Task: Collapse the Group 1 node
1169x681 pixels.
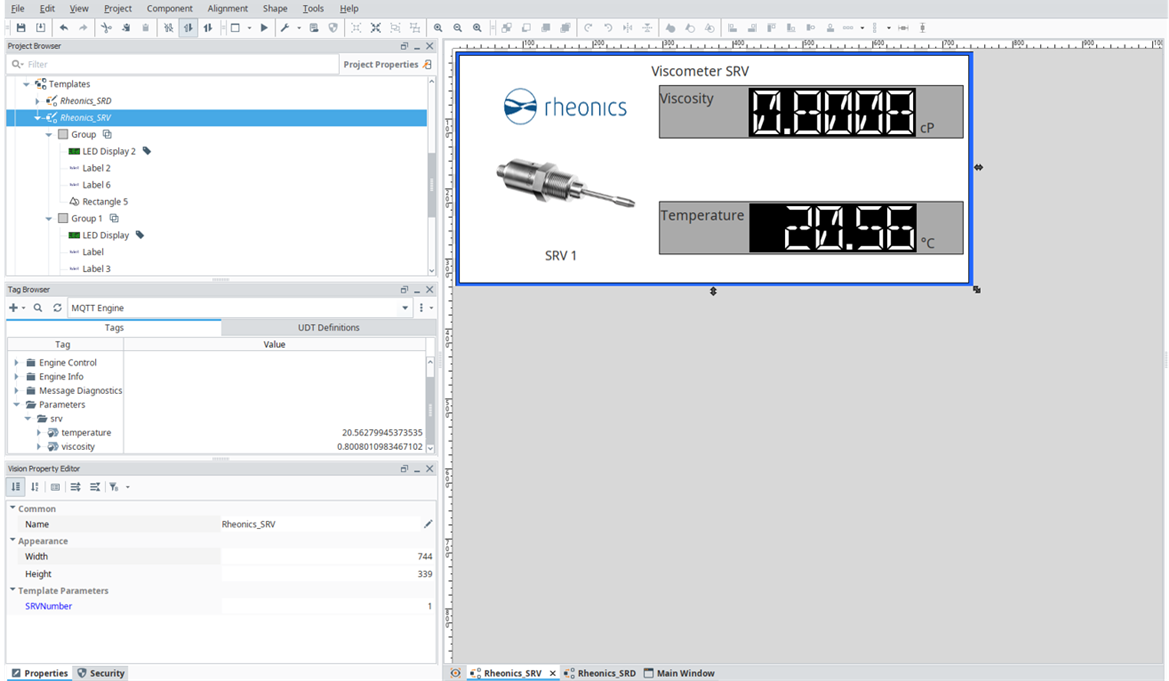Action: [49, 219]
